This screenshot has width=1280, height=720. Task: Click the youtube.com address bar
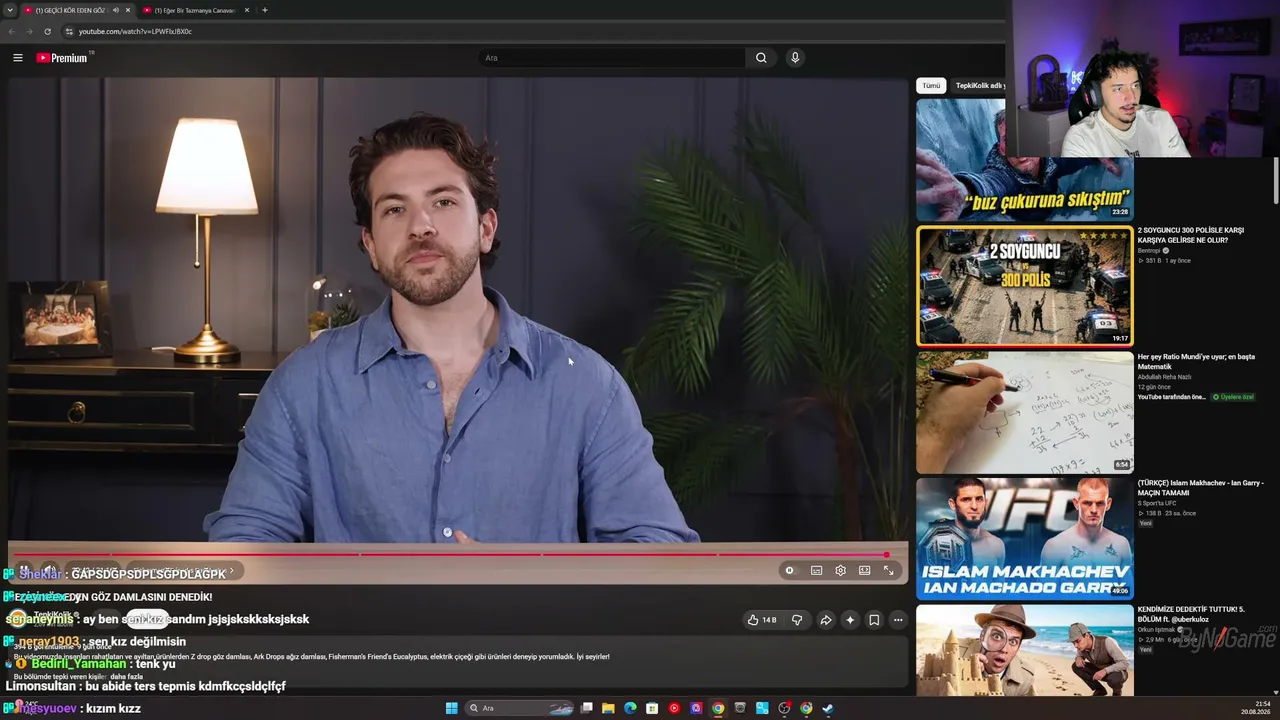click(530, 31)
